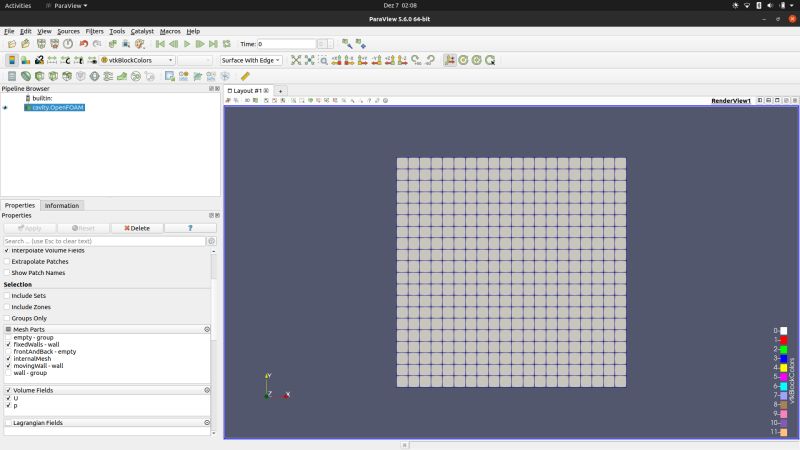Image resolution: width=800 pixels, height=450 pixels.
Task: Open the File menu
Action: click(9, 31)
